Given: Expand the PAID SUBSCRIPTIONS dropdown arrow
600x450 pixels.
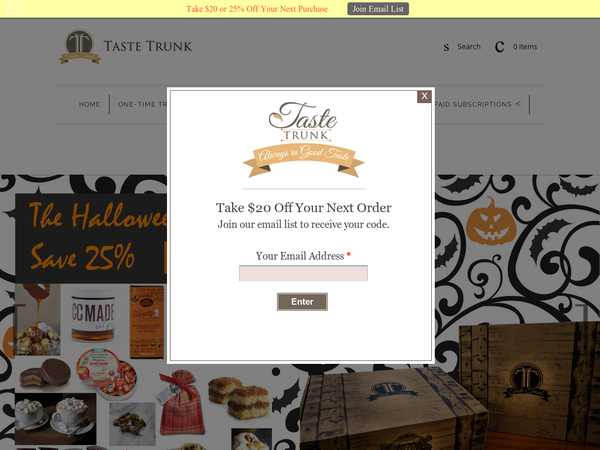Looking at the screenshot, I should coord(518,104).
